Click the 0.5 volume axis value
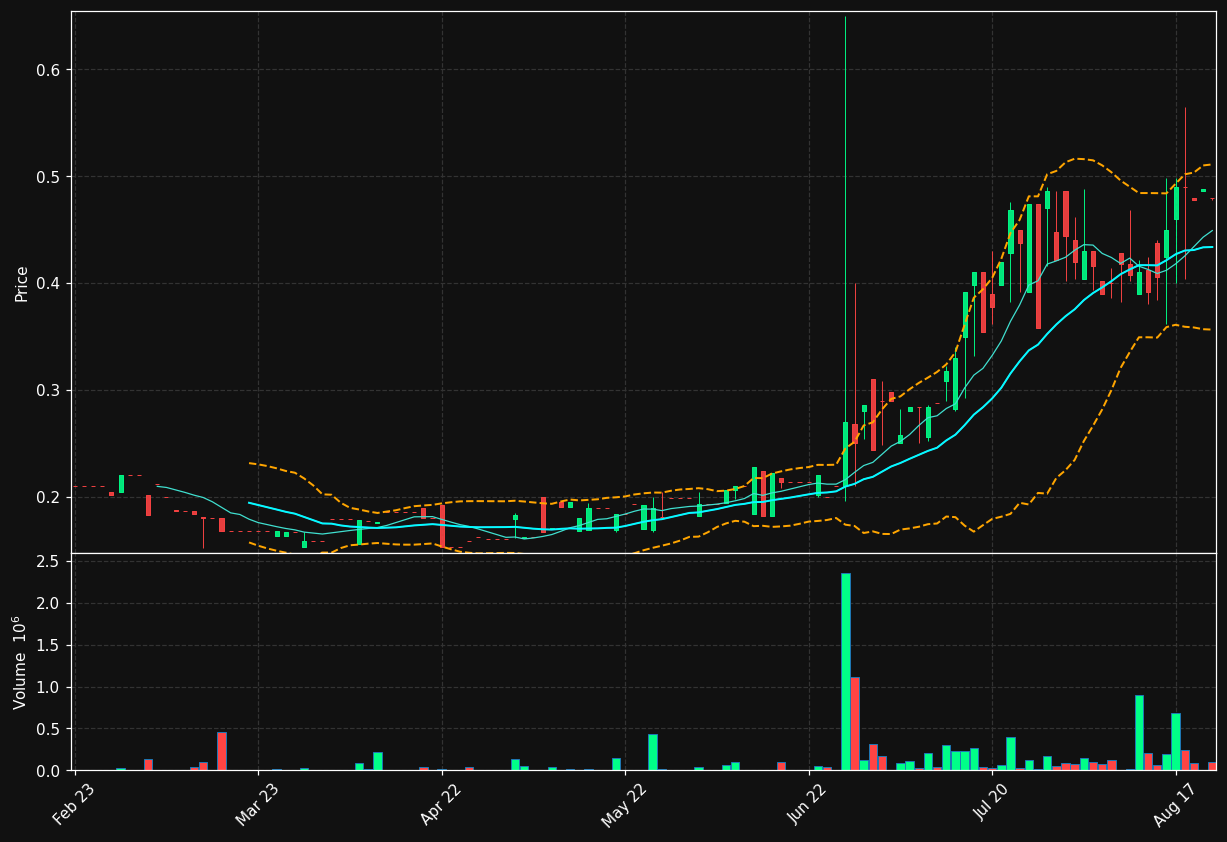The width and height of the screenshot is (1227, 842). click(49, 729)
